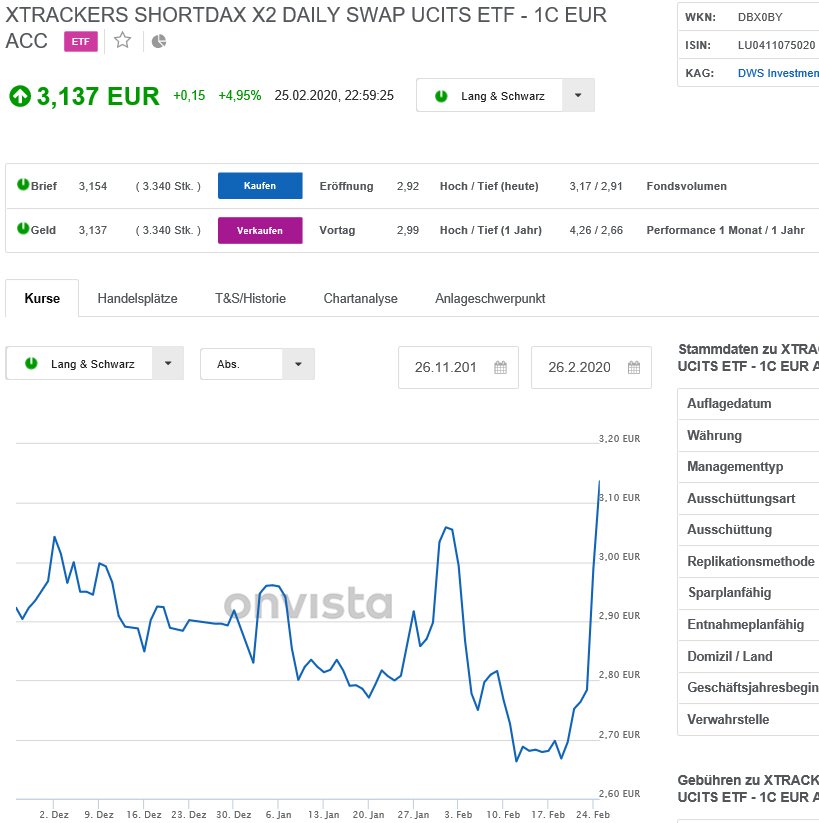Click the pie chart portfolio icon
Image resolution: width=819 pixels, height=823 pixels.
pyautogui.click(x=159, y=41)
